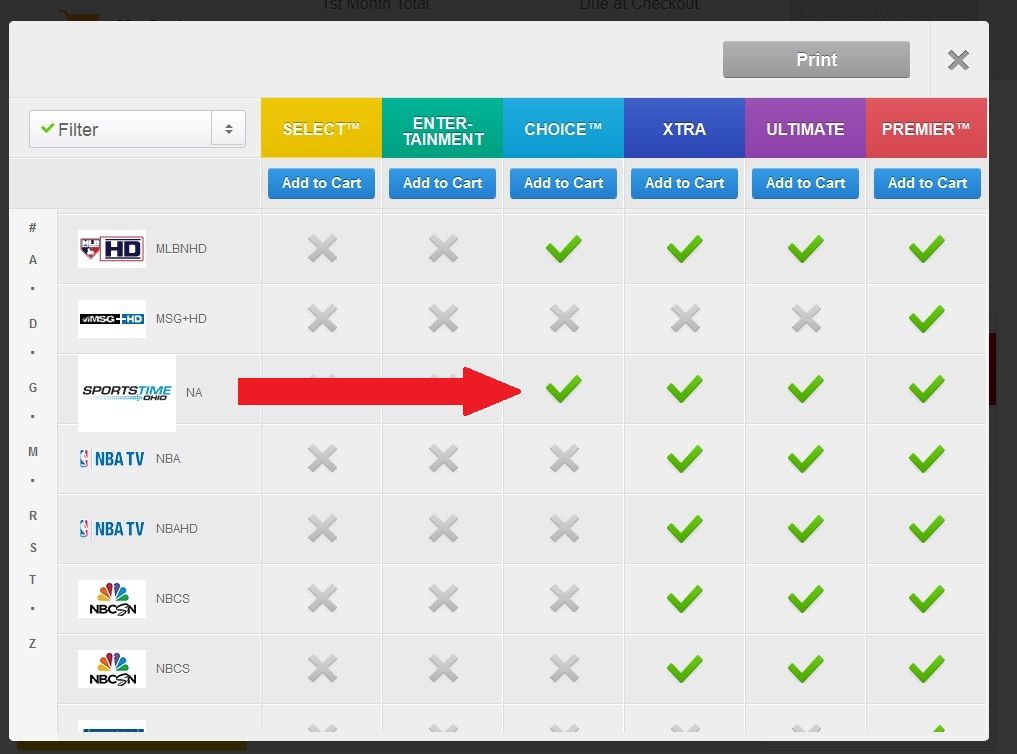Add the SELECT package to cart
Image resolution: width=1017 pixels, height=754 pixels.
321,183
